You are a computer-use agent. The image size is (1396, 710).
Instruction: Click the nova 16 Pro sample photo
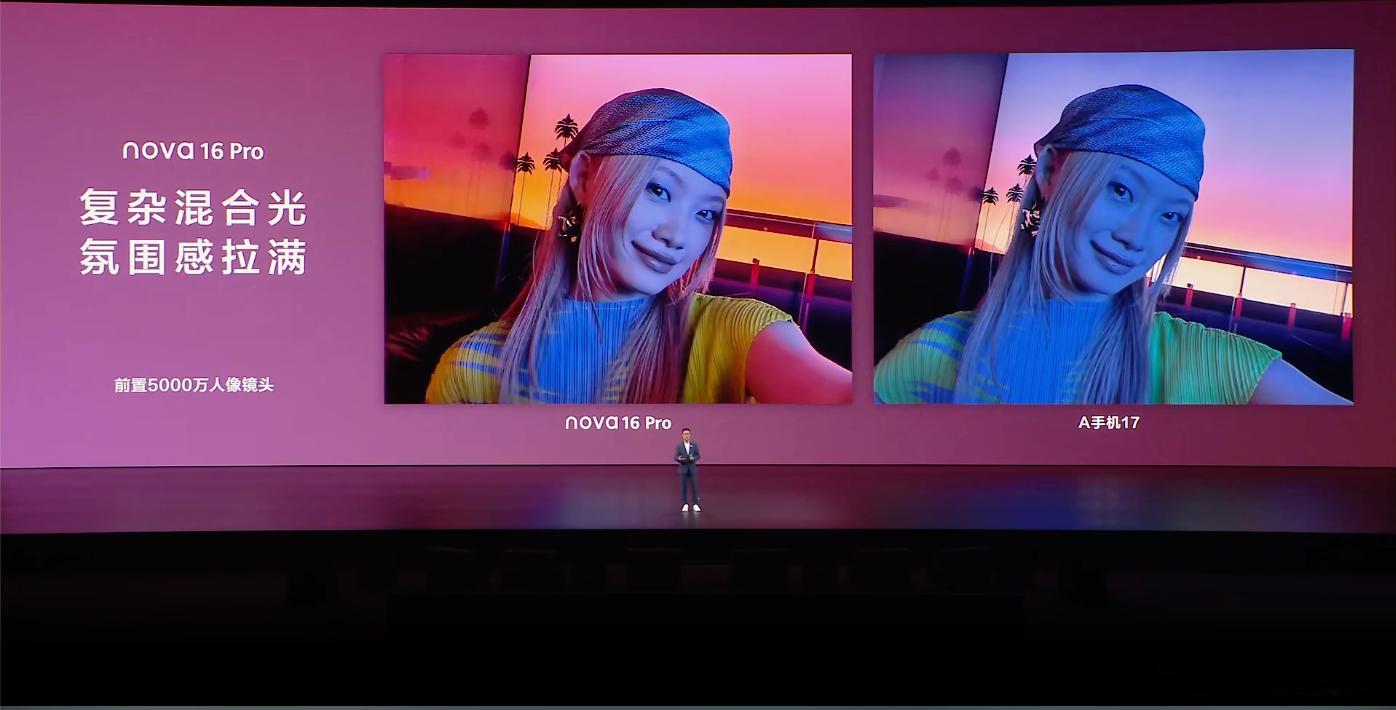[618, 229]
